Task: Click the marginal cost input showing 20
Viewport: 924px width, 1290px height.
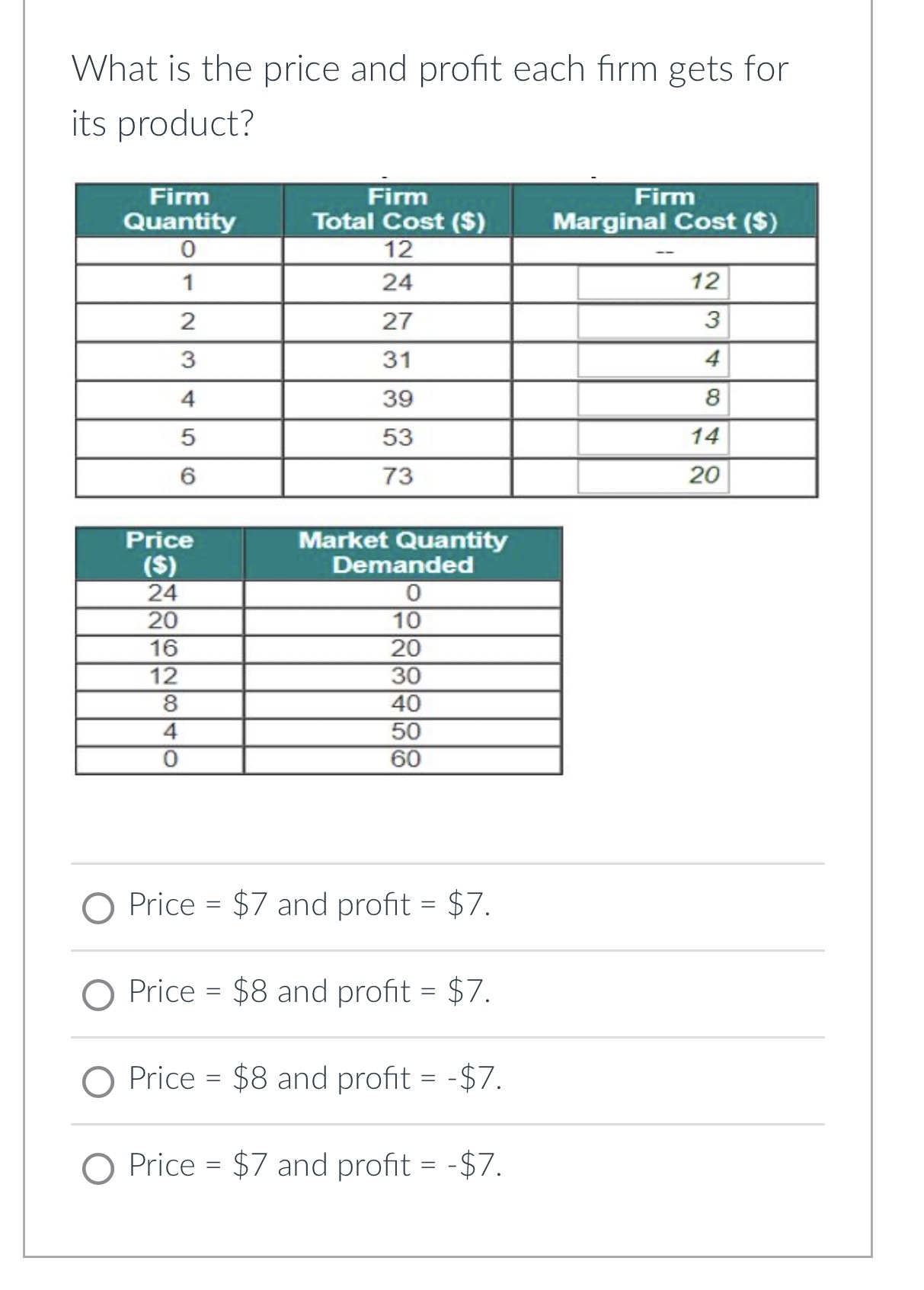Action: (x=655, y=475)
